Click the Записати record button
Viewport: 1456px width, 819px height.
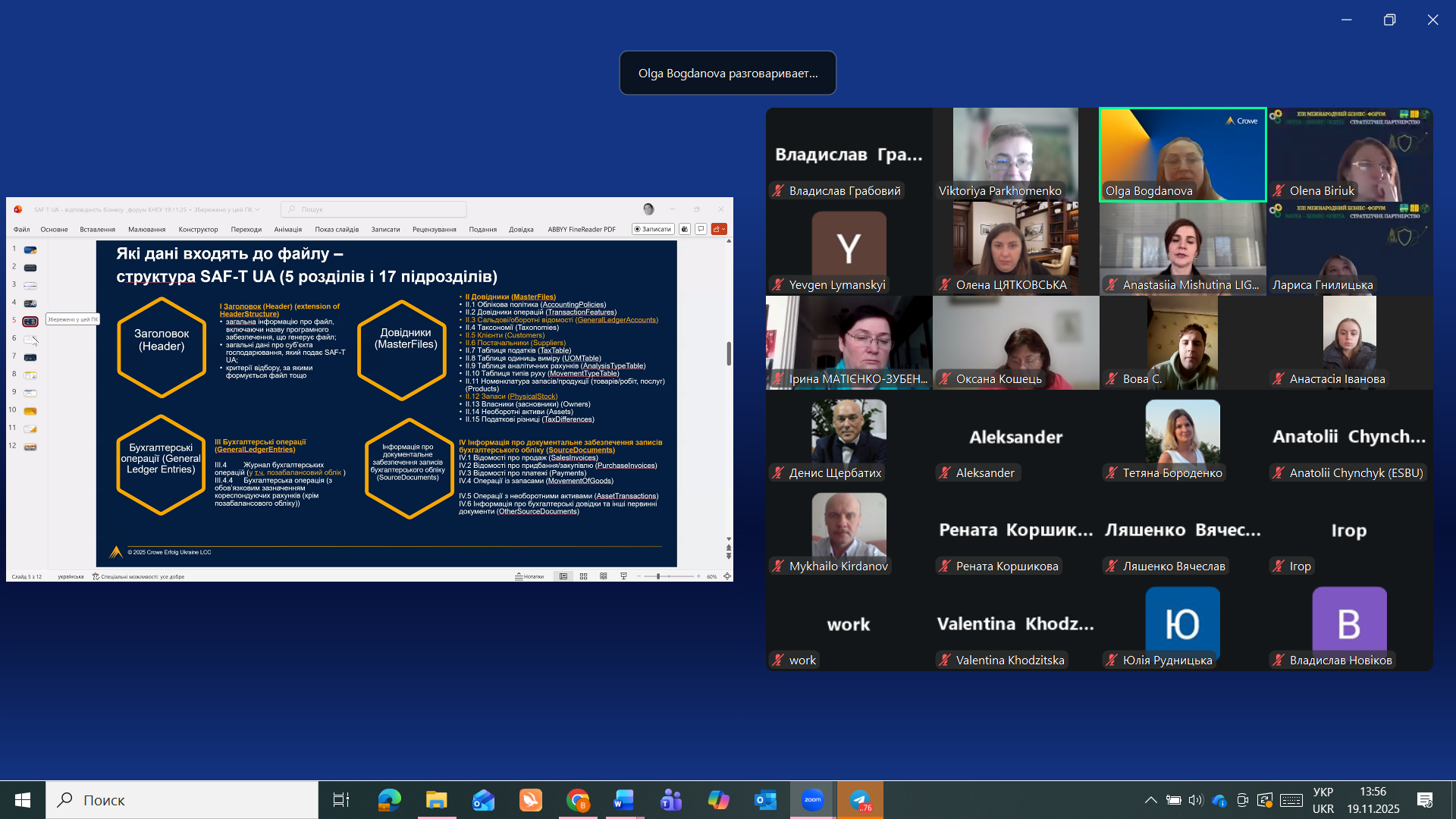653,229
